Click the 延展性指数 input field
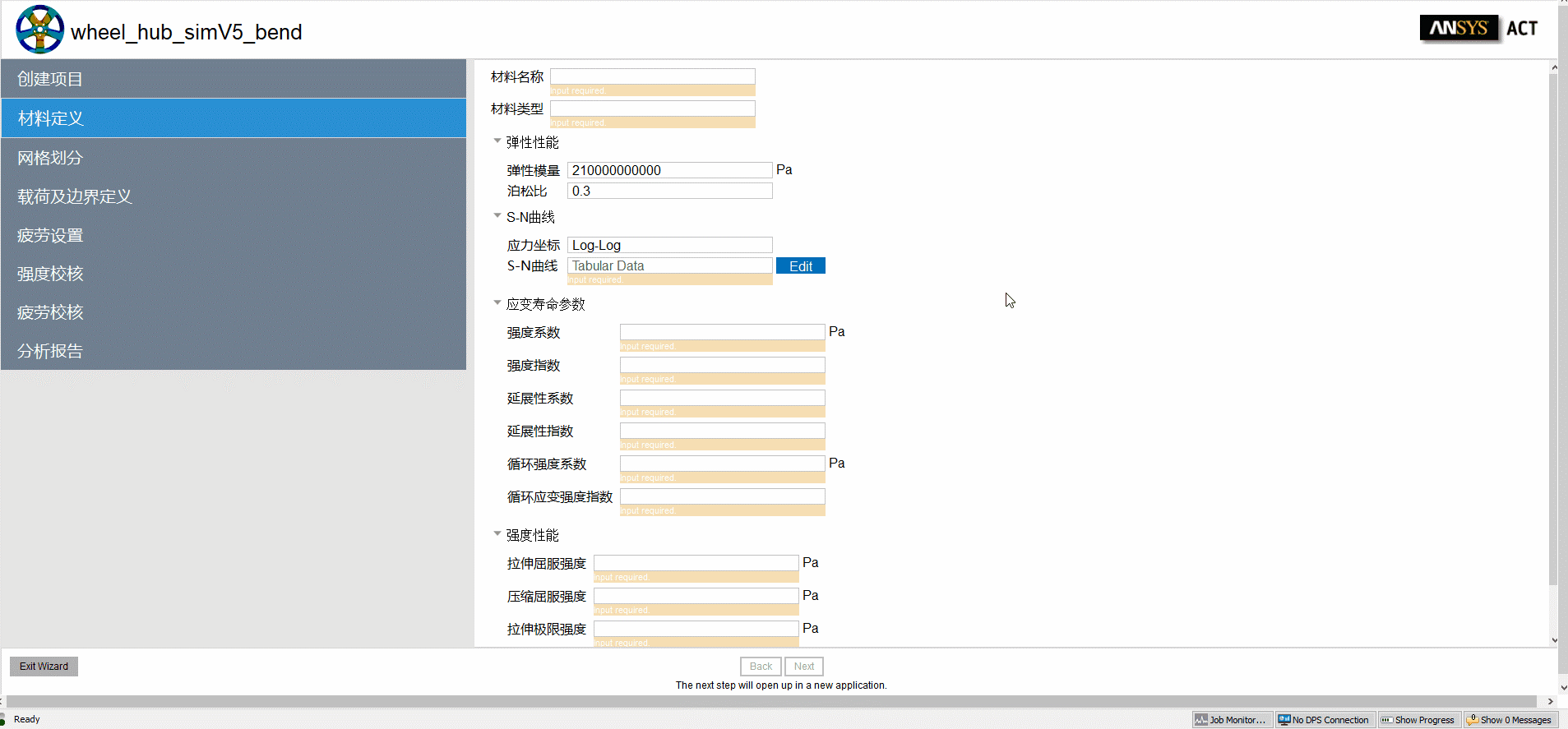Screen dimensions: 1568x729 [x=722, y=431]
